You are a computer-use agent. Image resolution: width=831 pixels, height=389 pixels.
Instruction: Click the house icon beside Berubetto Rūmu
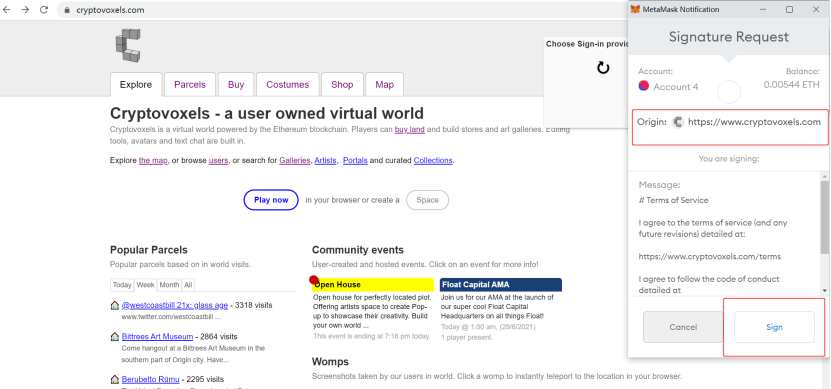[114, 379]
